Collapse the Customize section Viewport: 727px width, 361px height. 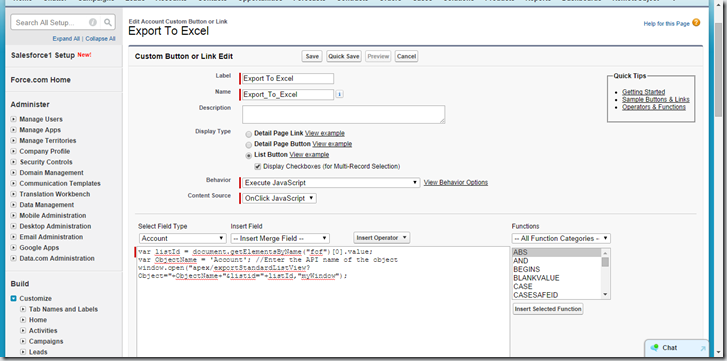click(x=13, y=298)
